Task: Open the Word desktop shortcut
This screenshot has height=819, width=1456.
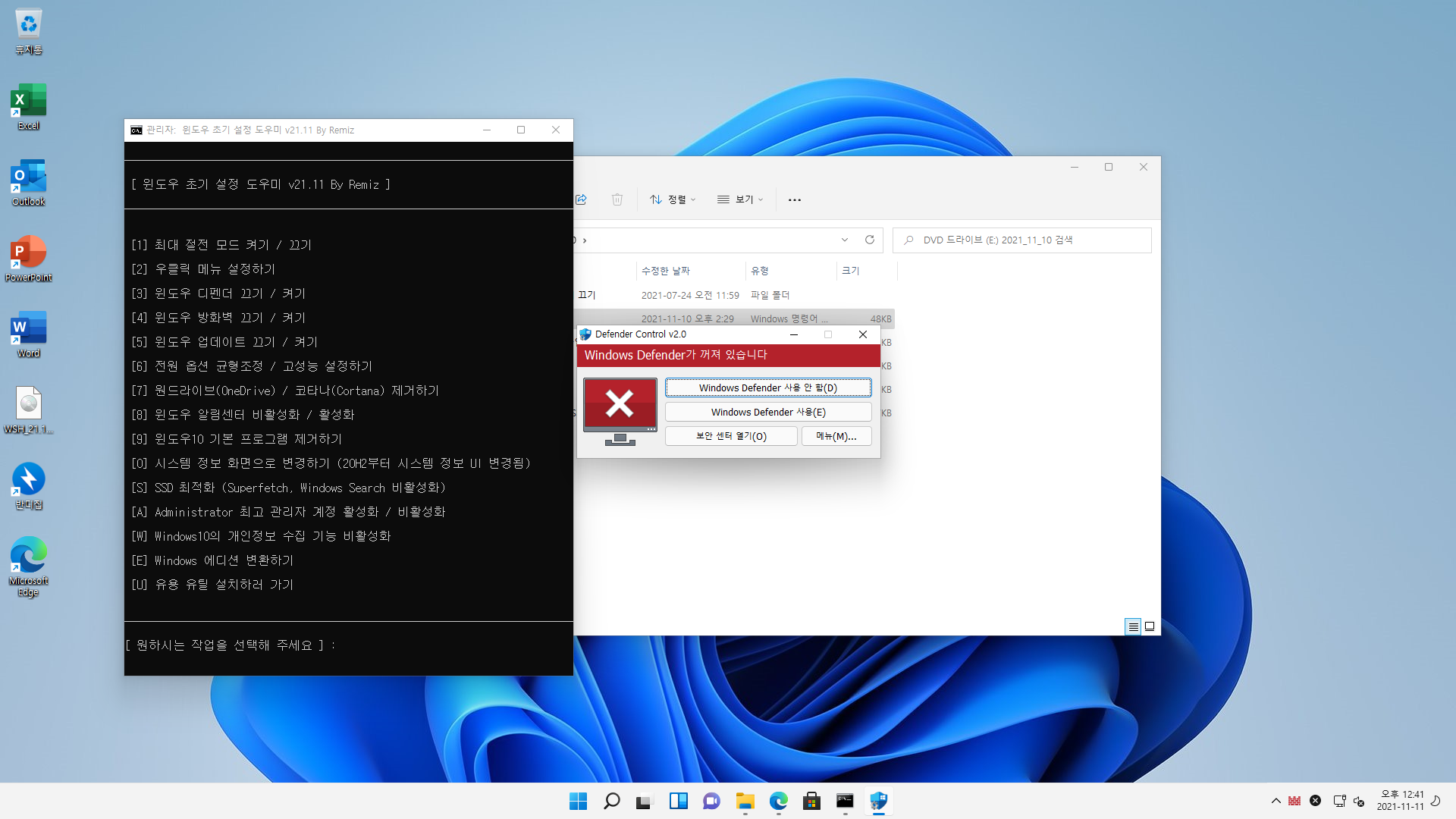Action: tap(28, 334)
